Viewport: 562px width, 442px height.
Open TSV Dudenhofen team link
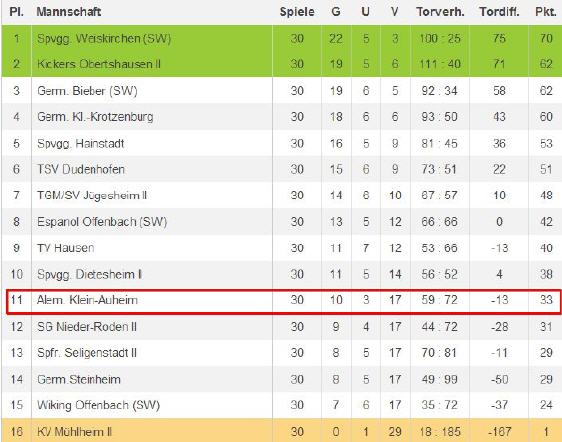[x=81, y=169]
